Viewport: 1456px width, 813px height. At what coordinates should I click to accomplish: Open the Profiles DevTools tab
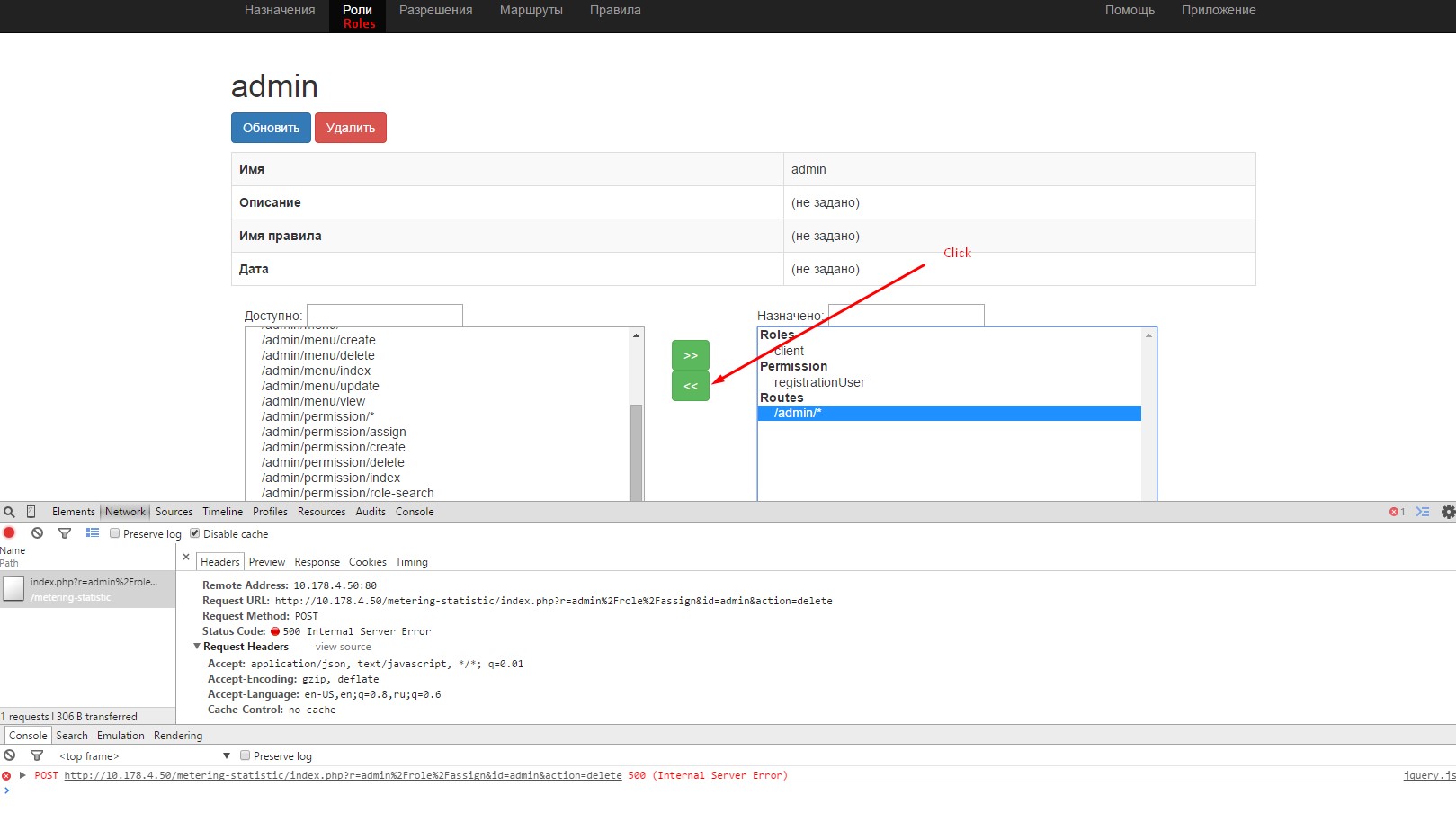[x=270, y=512]
